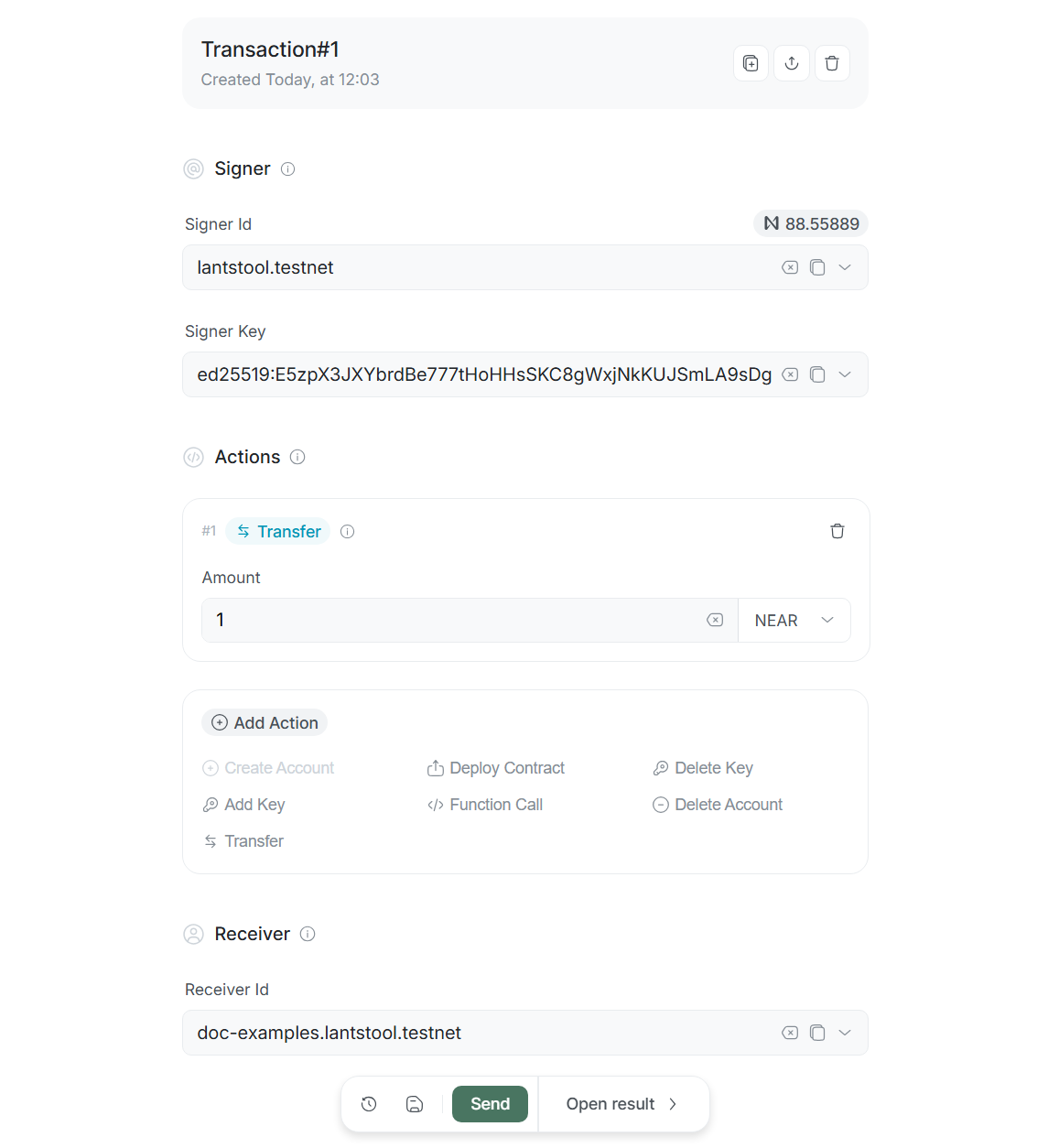Remove the Transfer action with trash icon
1048x1148 pixels.
837,531
